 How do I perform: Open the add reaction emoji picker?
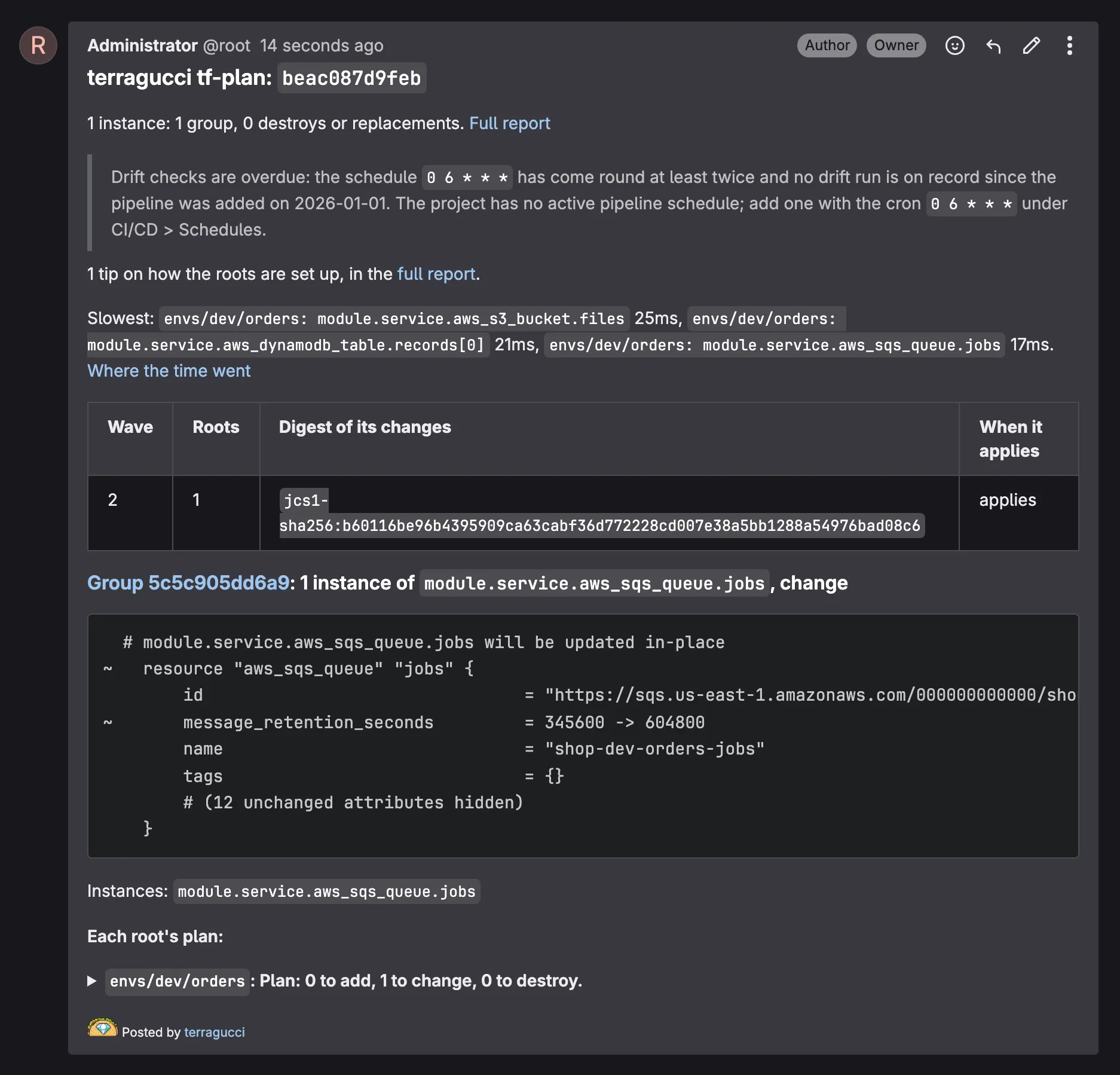pyautogui.click(x=954, y=45)
